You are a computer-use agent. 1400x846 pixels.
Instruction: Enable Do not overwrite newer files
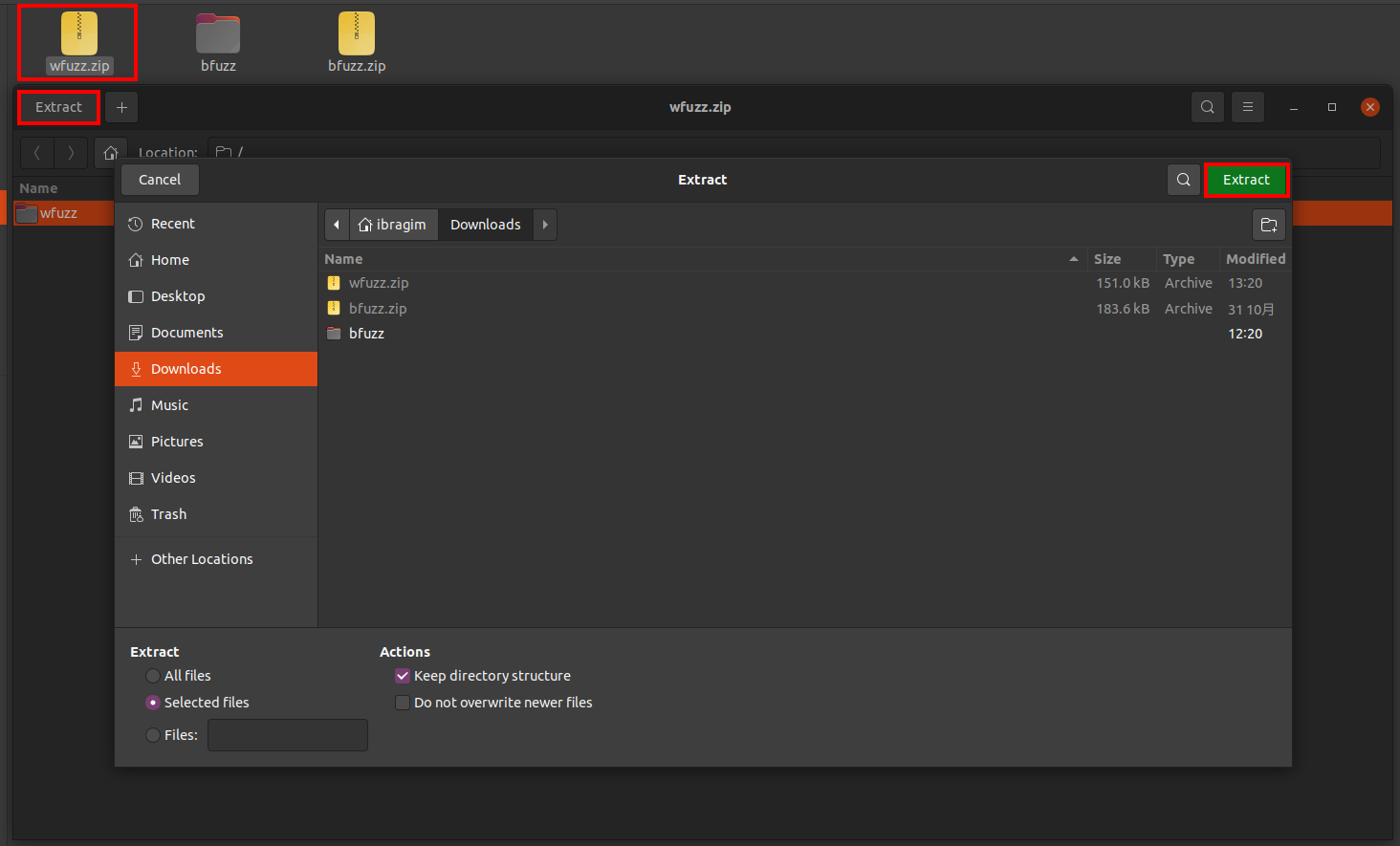coord(403,703)
